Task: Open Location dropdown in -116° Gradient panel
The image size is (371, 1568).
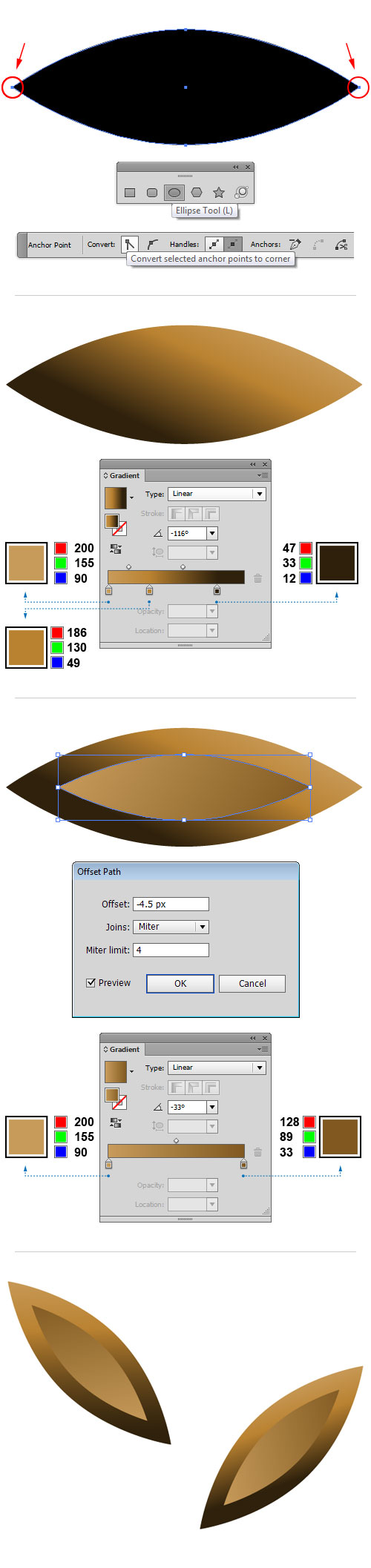Action: pos(212,630)
